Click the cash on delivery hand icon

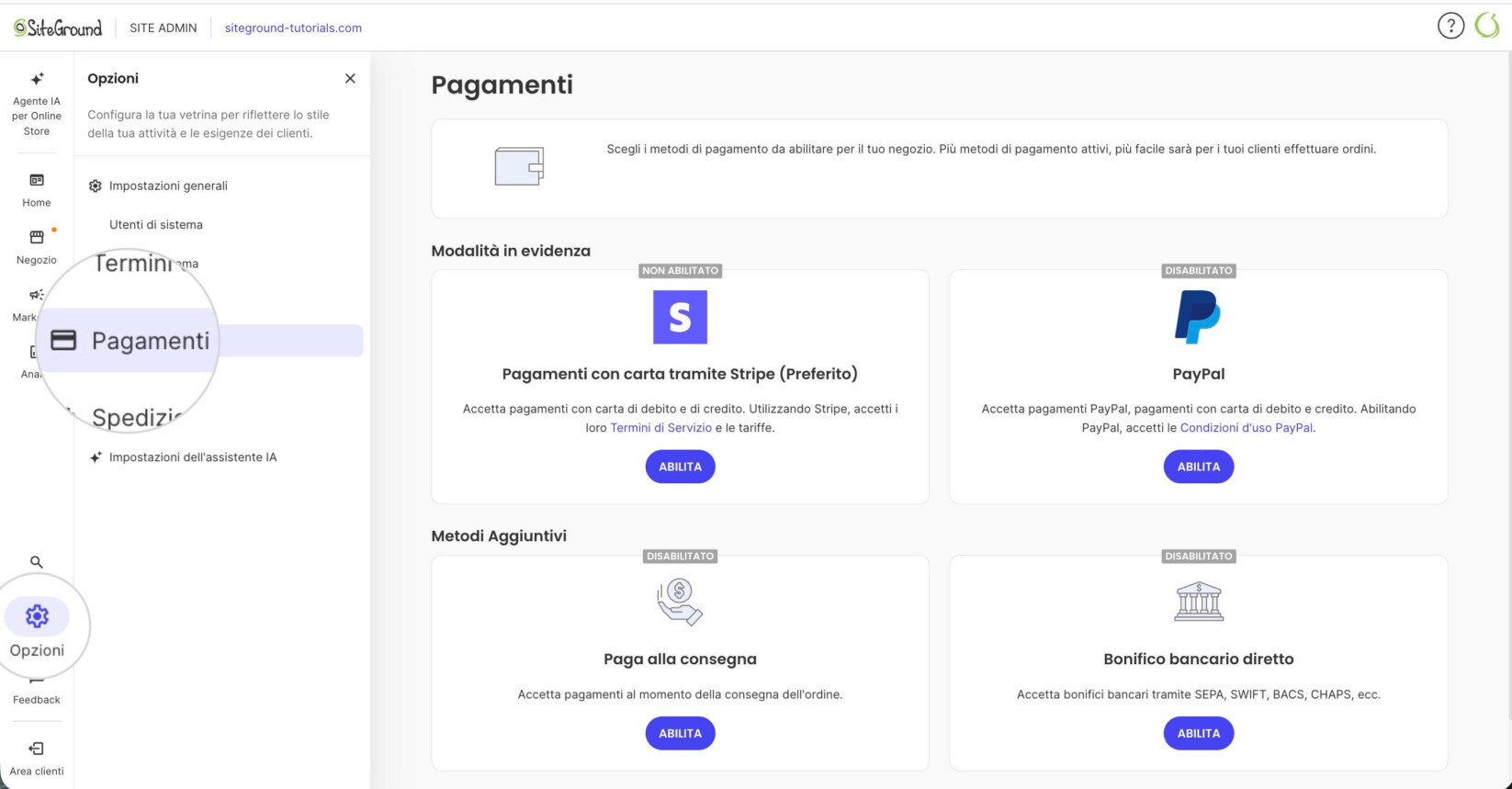(680, 603)
